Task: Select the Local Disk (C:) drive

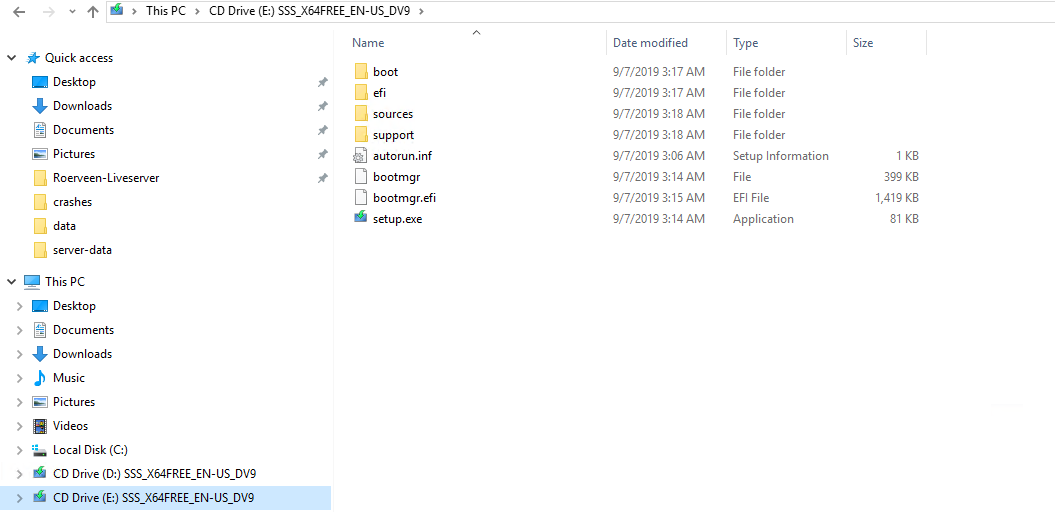Action: tap(89, 450)
